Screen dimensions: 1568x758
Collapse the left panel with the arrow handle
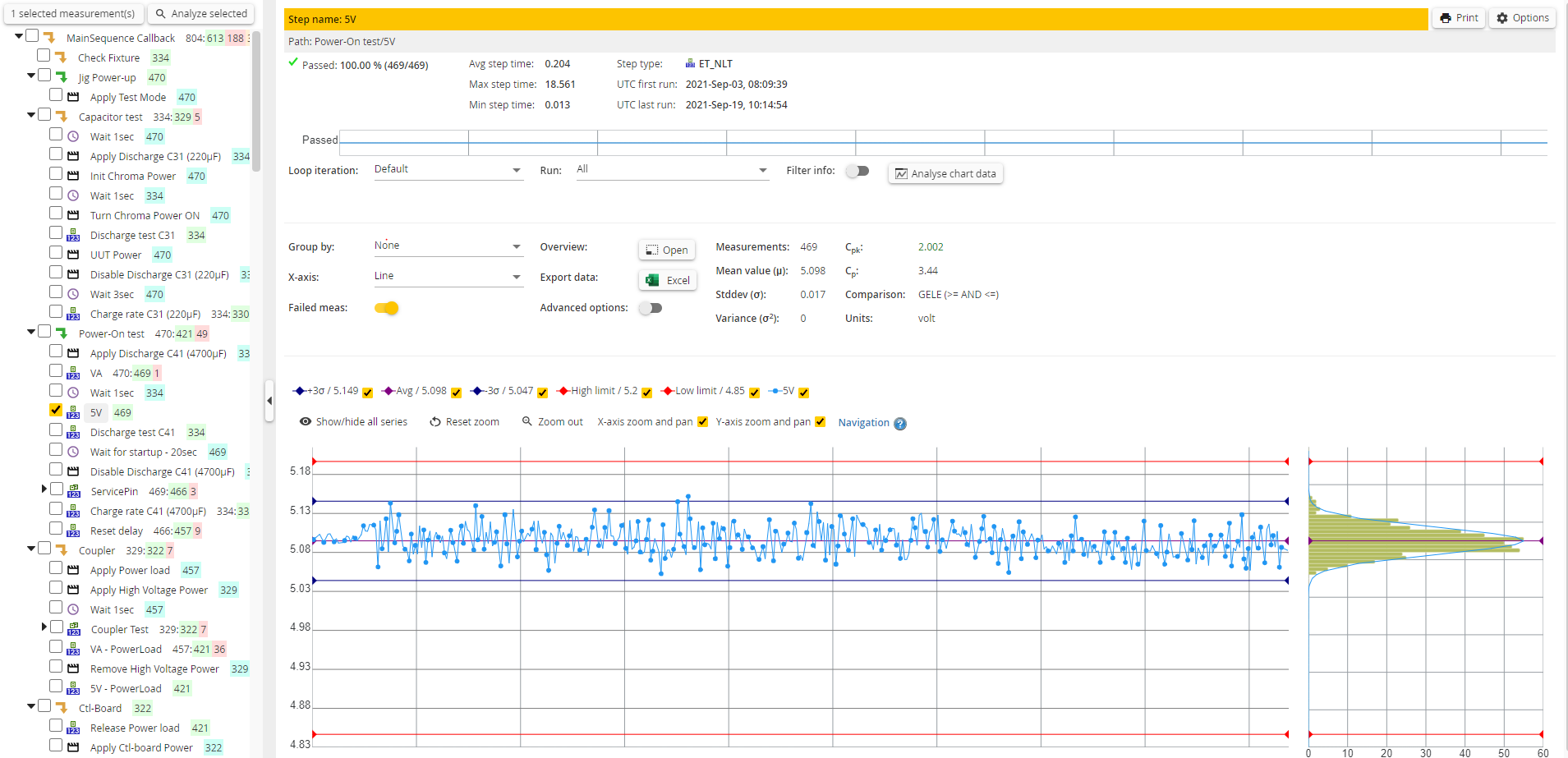269,401
